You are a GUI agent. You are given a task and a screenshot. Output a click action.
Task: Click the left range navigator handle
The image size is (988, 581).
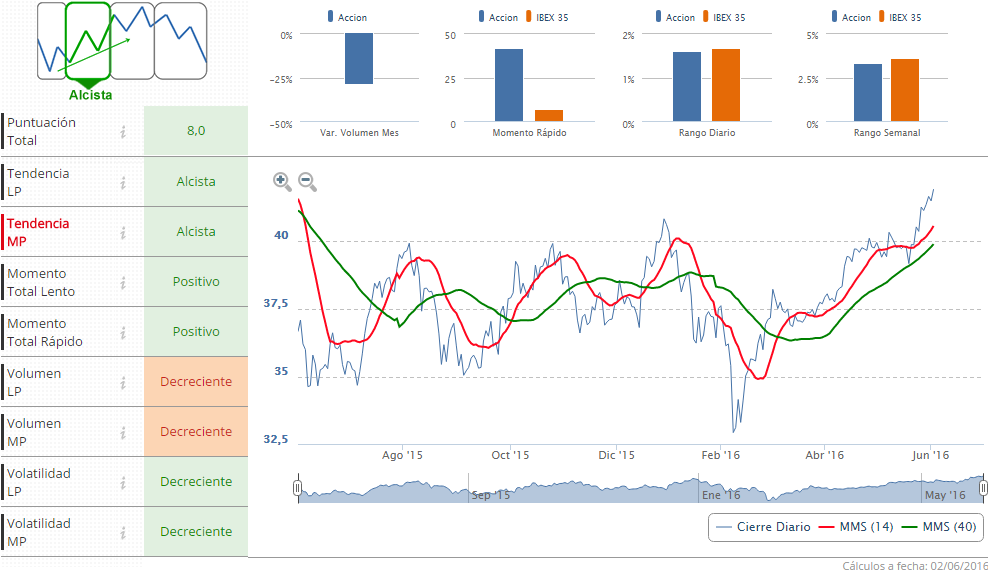(x=297, y=488)
